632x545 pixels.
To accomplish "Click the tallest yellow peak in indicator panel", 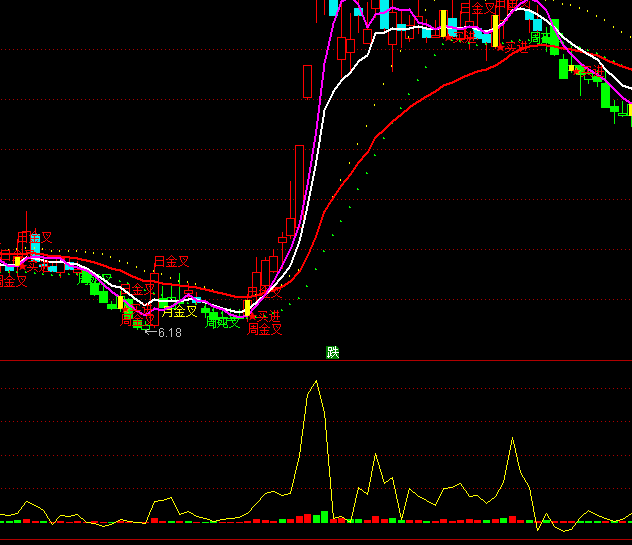I will [316, 381].
